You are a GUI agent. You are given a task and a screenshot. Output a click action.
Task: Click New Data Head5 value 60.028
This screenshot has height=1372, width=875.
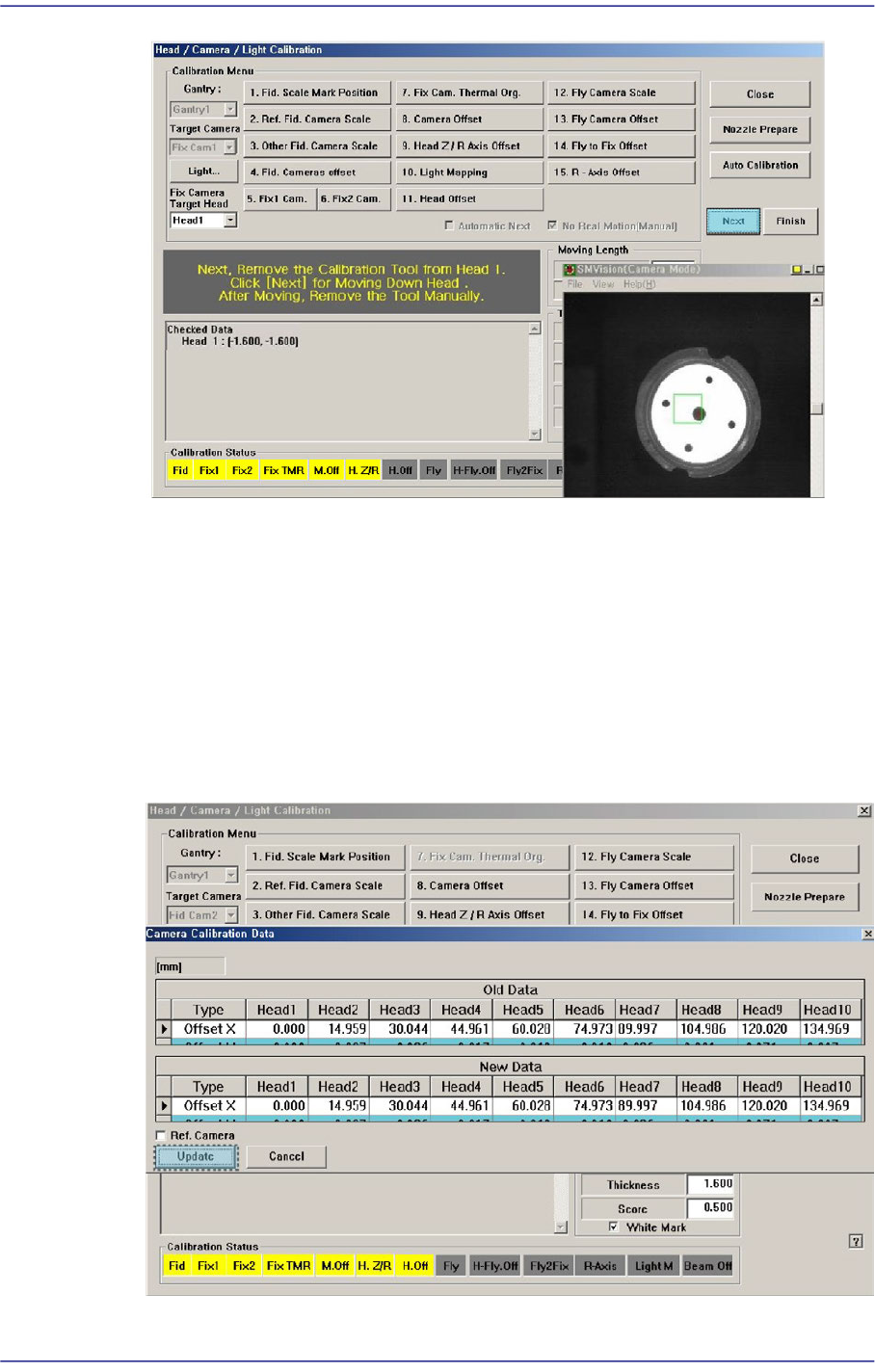tap(523, 1106)
